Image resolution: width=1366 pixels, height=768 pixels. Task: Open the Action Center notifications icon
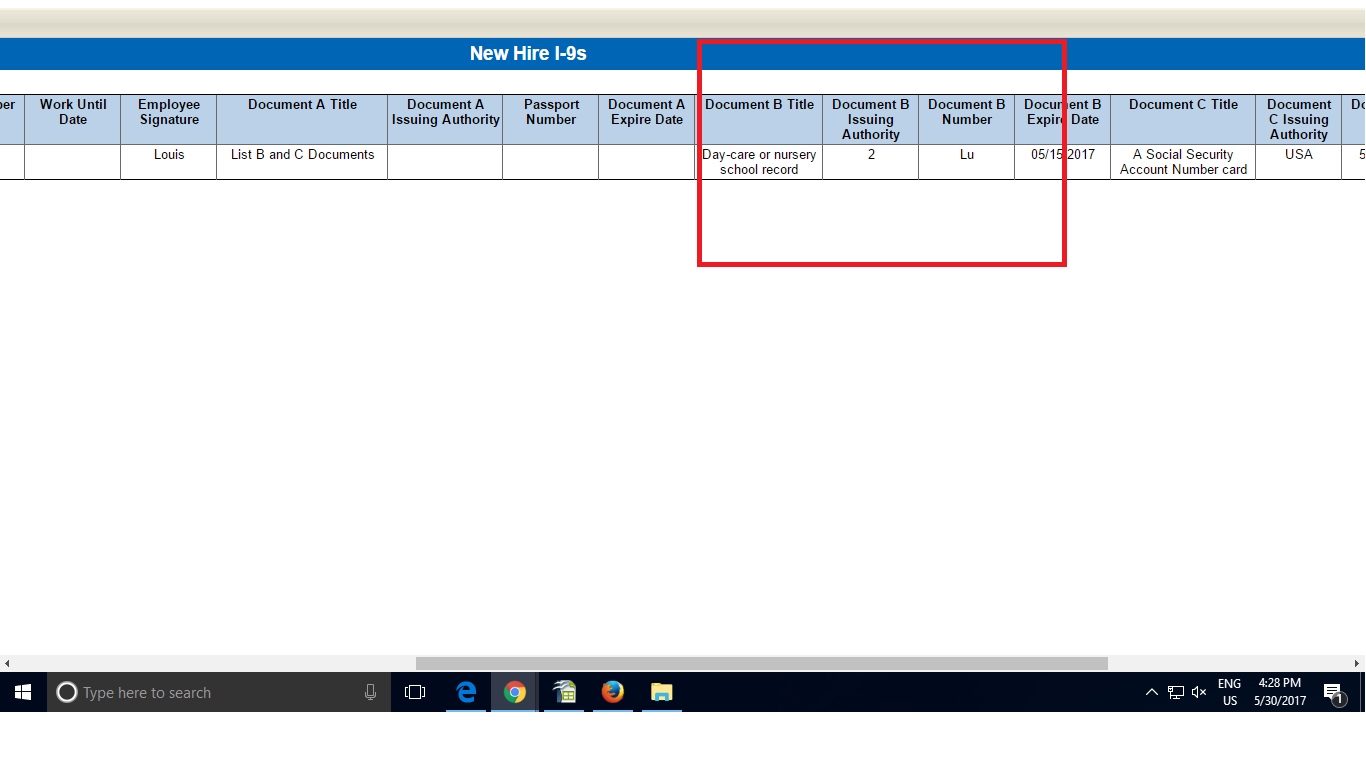(x=1332, y=692)
